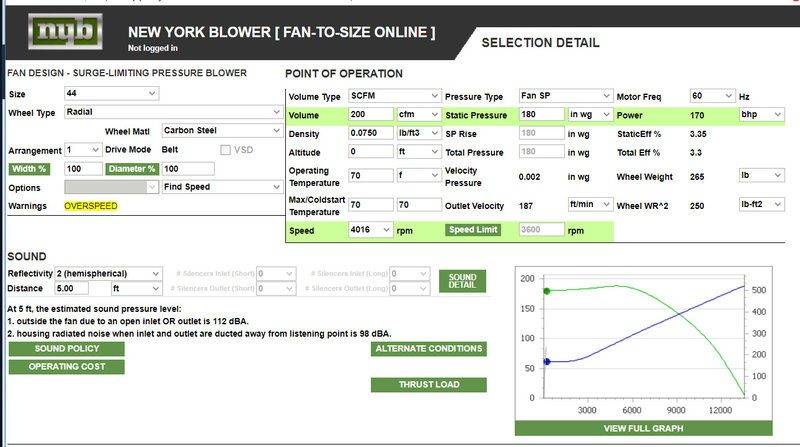800x447 pixels.
Task: Click the Outlet Velocity value 187
Action: click(526, 206)
